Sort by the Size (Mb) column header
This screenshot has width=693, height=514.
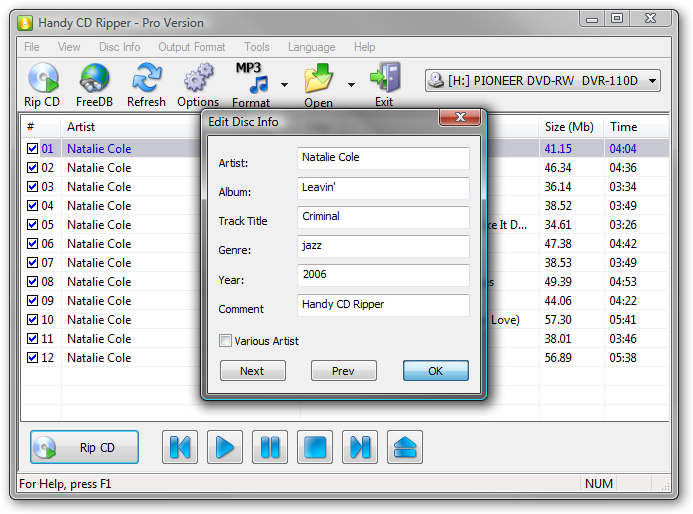tap(571, 127)
